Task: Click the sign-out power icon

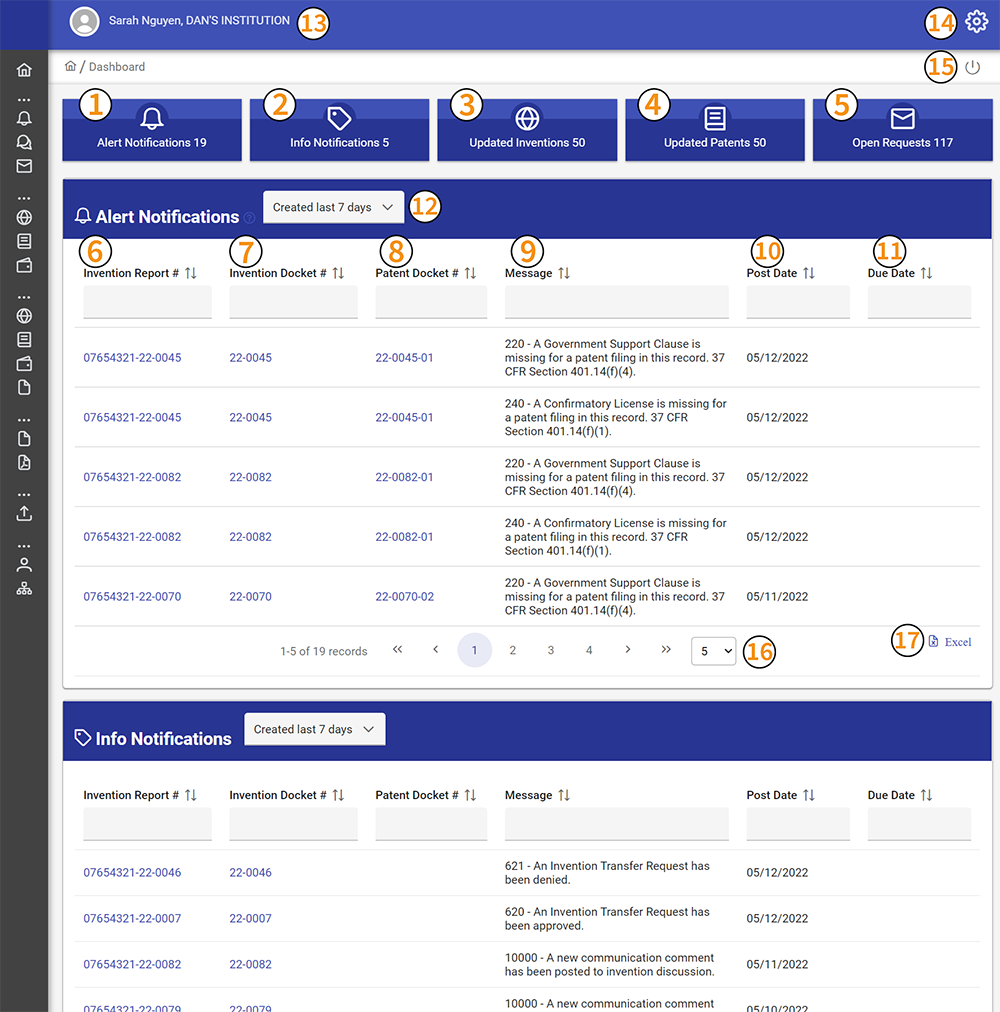Action: (972, 66)
